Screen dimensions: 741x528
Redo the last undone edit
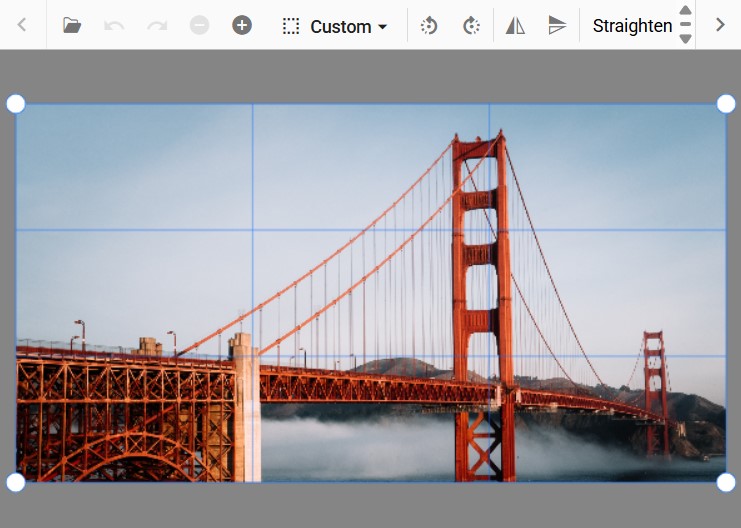click(157, 25)
